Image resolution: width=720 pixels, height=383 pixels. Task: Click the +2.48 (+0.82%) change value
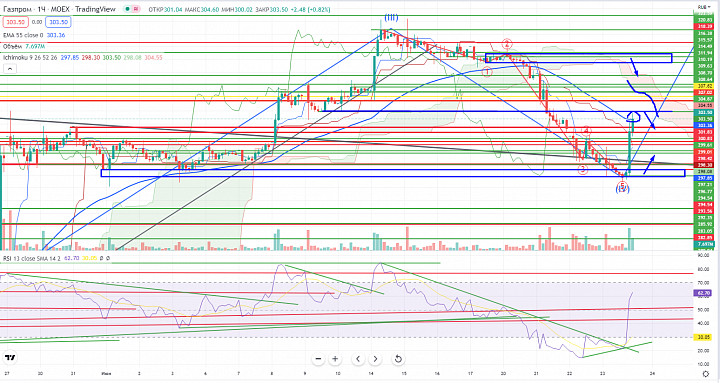click(x=310, y=10)
